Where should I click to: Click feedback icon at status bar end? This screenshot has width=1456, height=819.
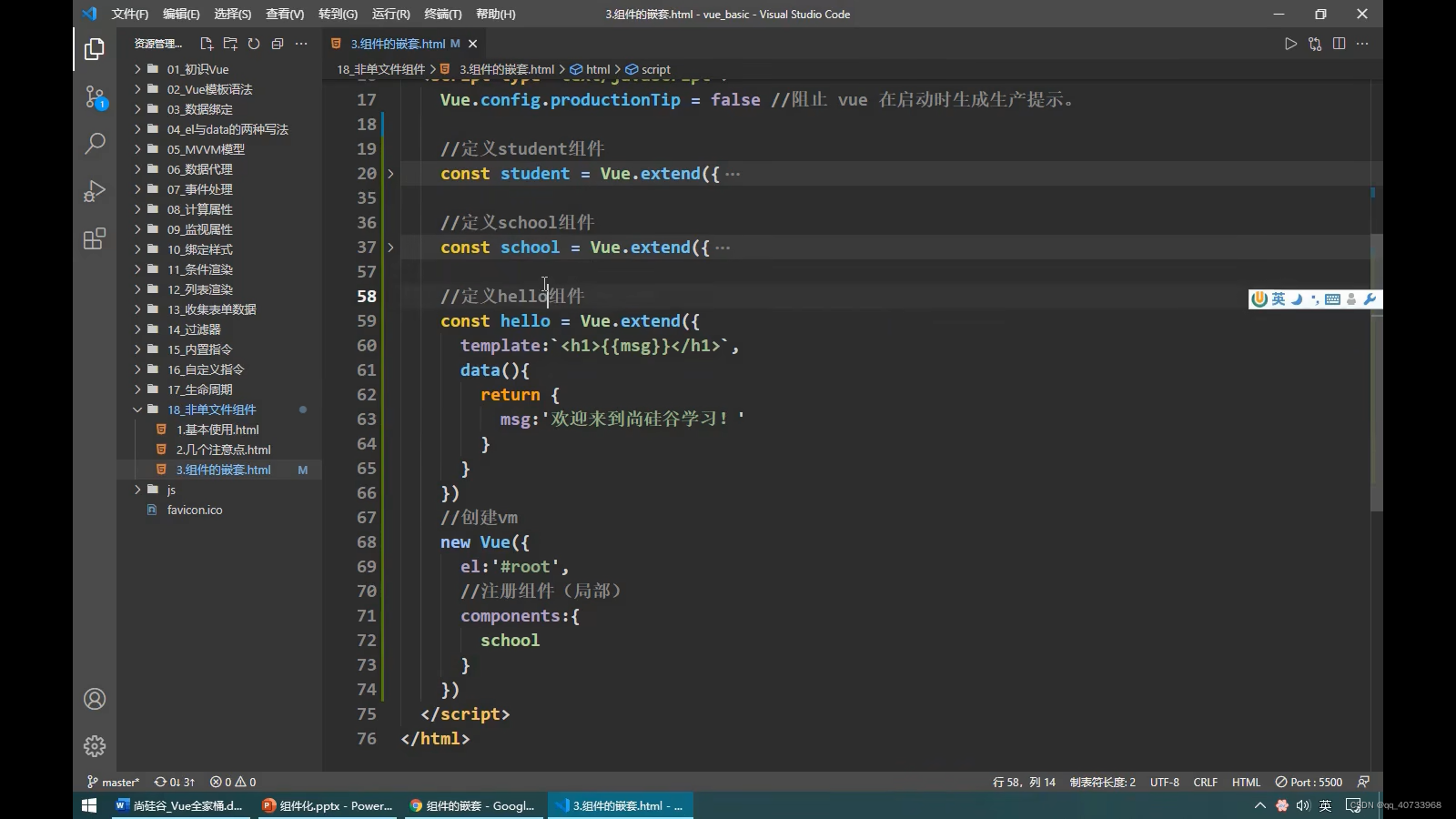pyautogui.click(x=1363, y=782)
